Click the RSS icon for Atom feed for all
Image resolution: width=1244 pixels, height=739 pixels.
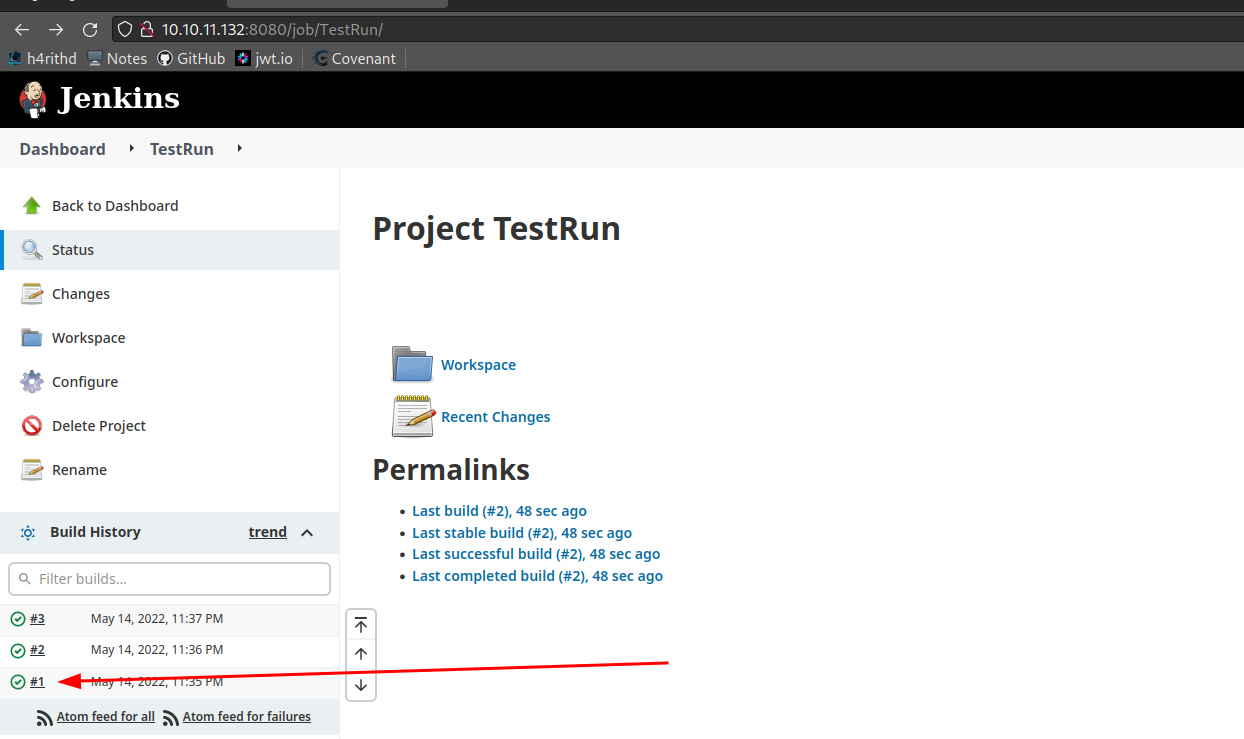pyautogui.click(x=45, y=717)
